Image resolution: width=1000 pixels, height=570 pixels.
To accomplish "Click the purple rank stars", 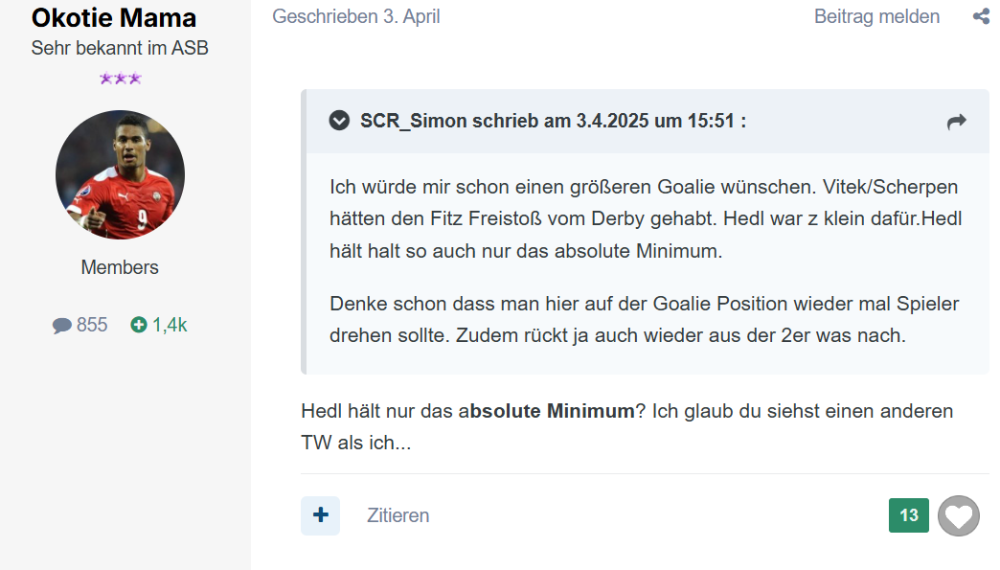I will coord(120,79).
